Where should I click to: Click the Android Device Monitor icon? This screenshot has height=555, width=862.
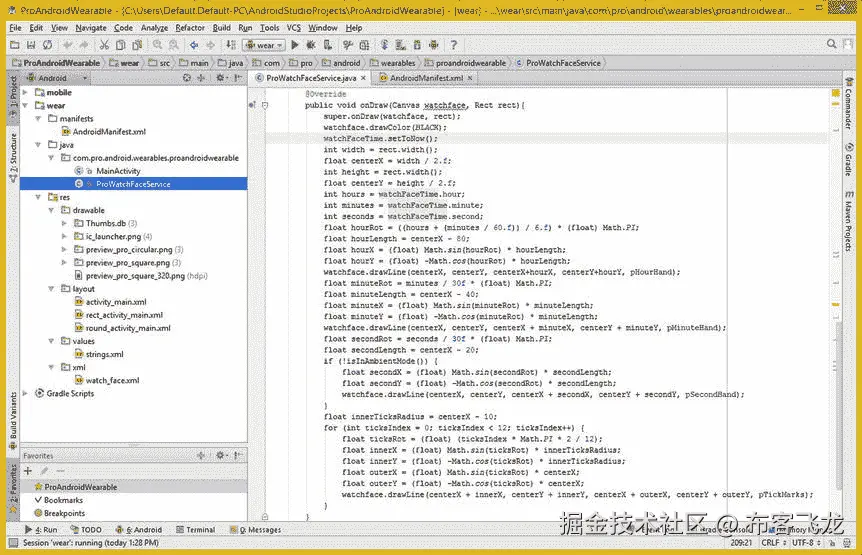pos(434,45)
